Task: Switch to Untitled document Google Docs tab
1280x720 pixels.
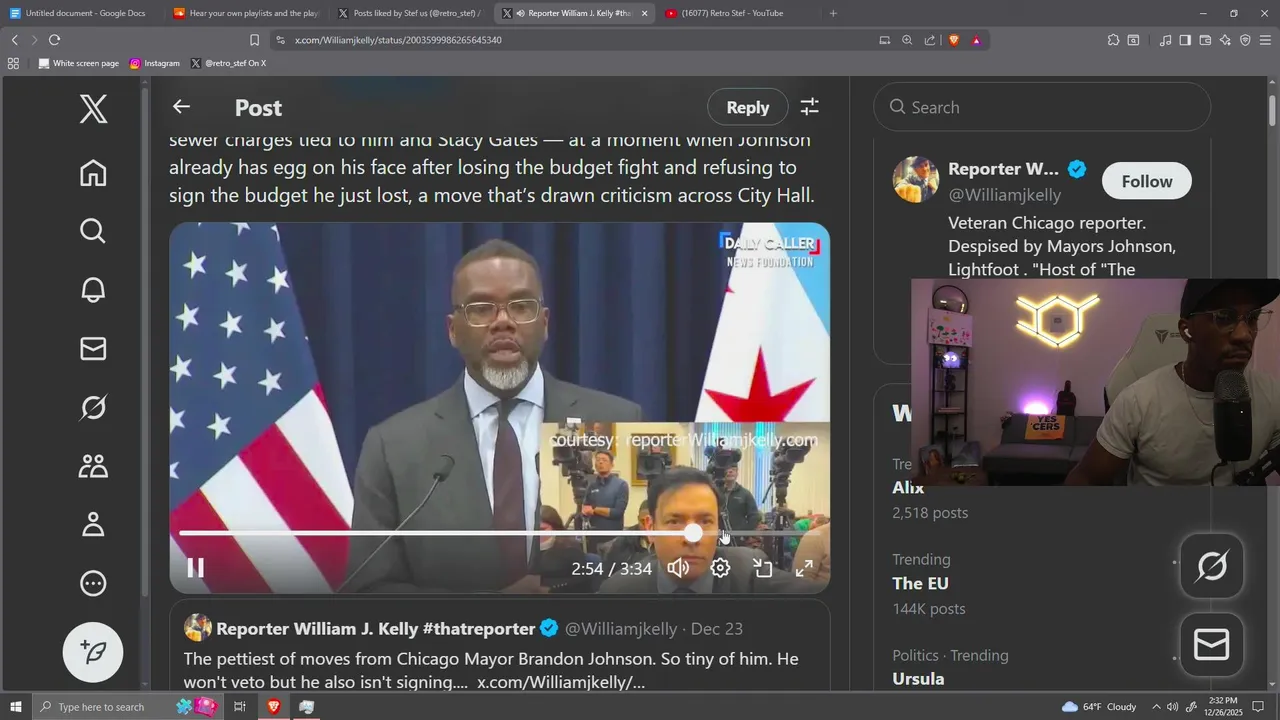Action: click(x=82, y=13)
